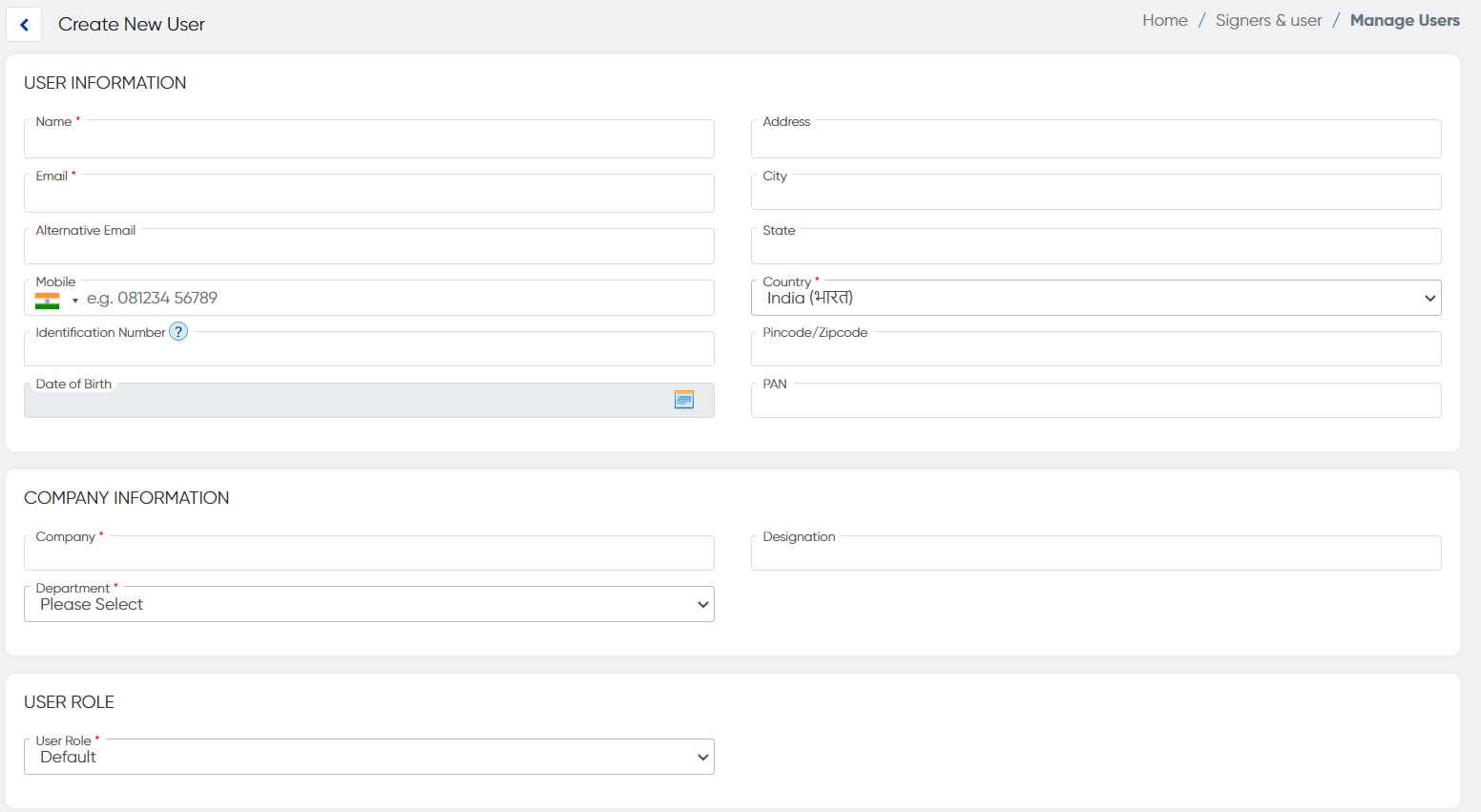Focus the Identification Number field
The width and height of the screenshot is (1481, 812).
(x=369, y=349)
